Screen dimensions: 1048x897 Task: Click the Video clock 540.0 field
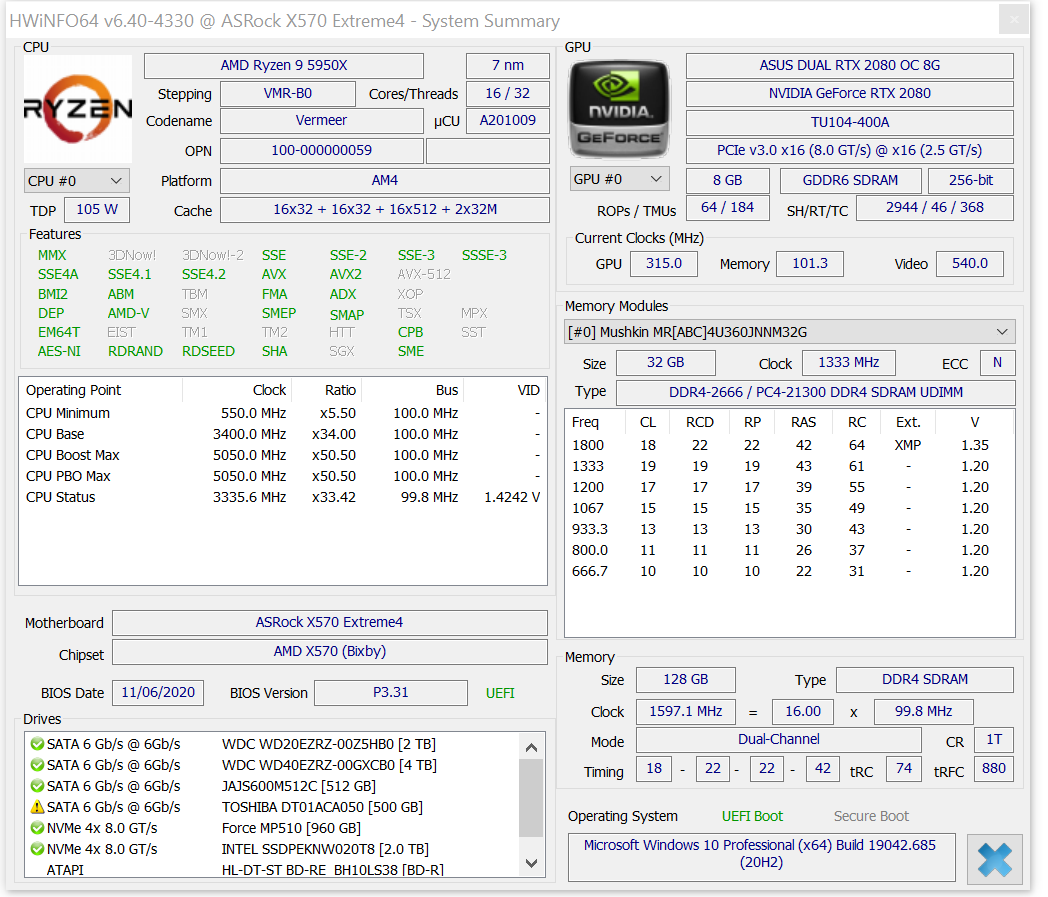click(970, 263)
